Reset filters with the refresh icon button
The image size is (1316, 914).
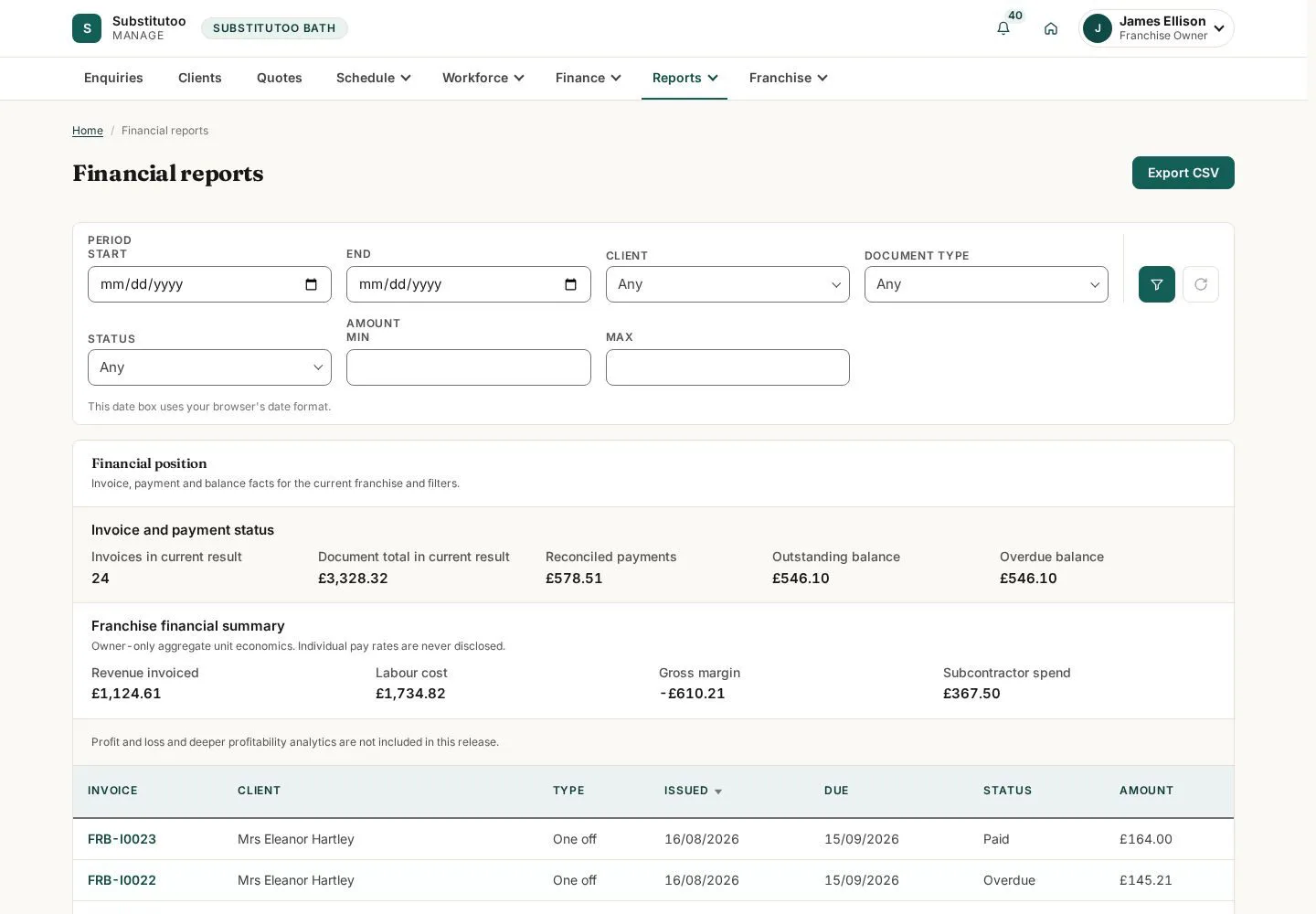pyautogui.click(x=1201, y=284)
